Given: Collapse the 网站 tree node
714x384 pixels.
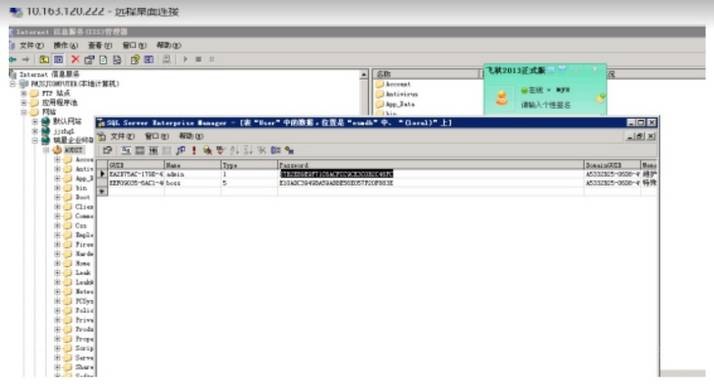Looking at the screenshot, I should (x=24, y=112).
